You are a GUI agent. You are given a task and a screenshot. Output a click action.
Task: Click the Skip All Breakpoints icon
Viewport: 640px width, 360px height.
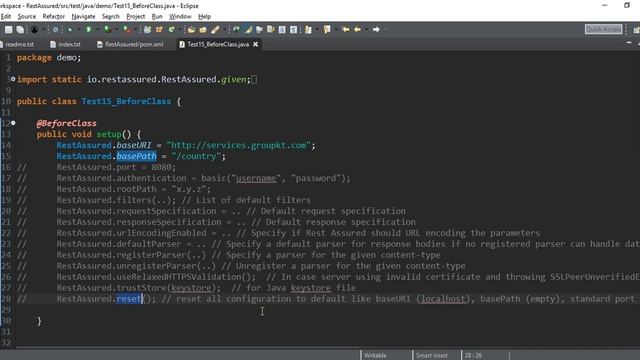point(56,29)
